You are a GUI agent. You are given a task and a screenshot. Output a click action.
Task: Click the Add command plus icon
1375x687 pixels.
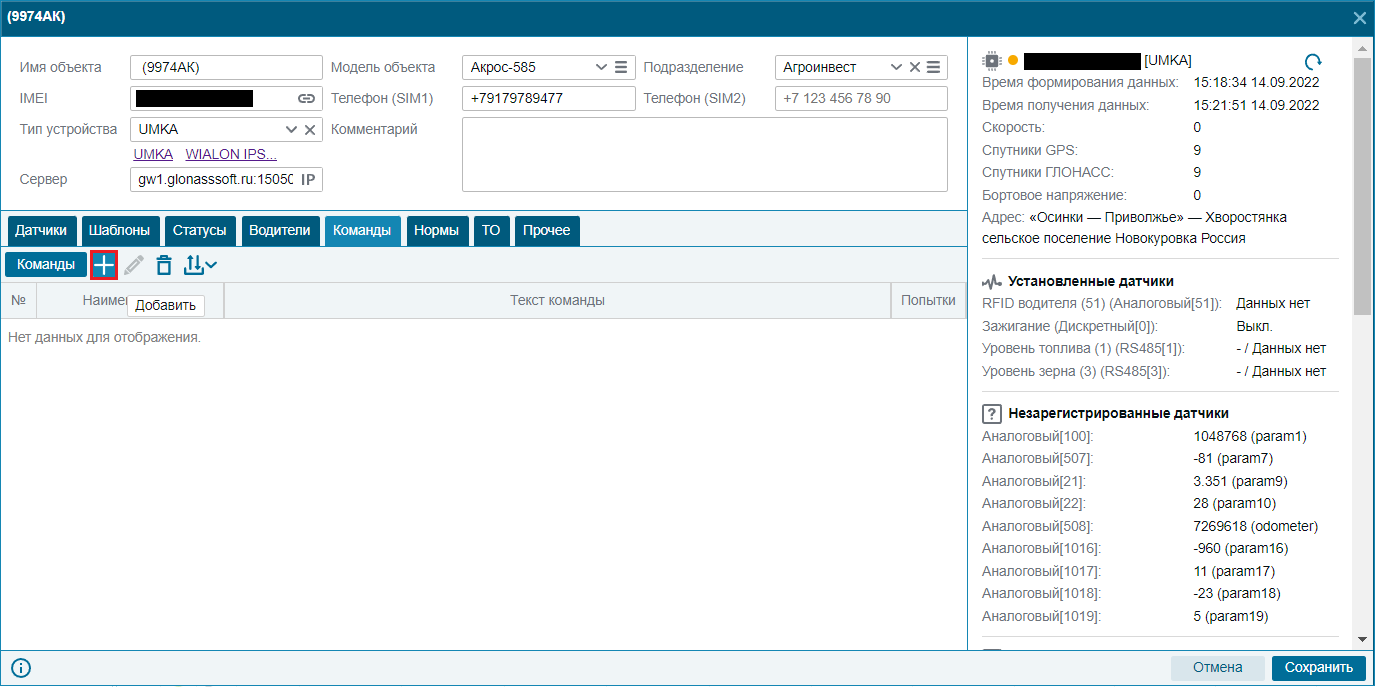104,265
